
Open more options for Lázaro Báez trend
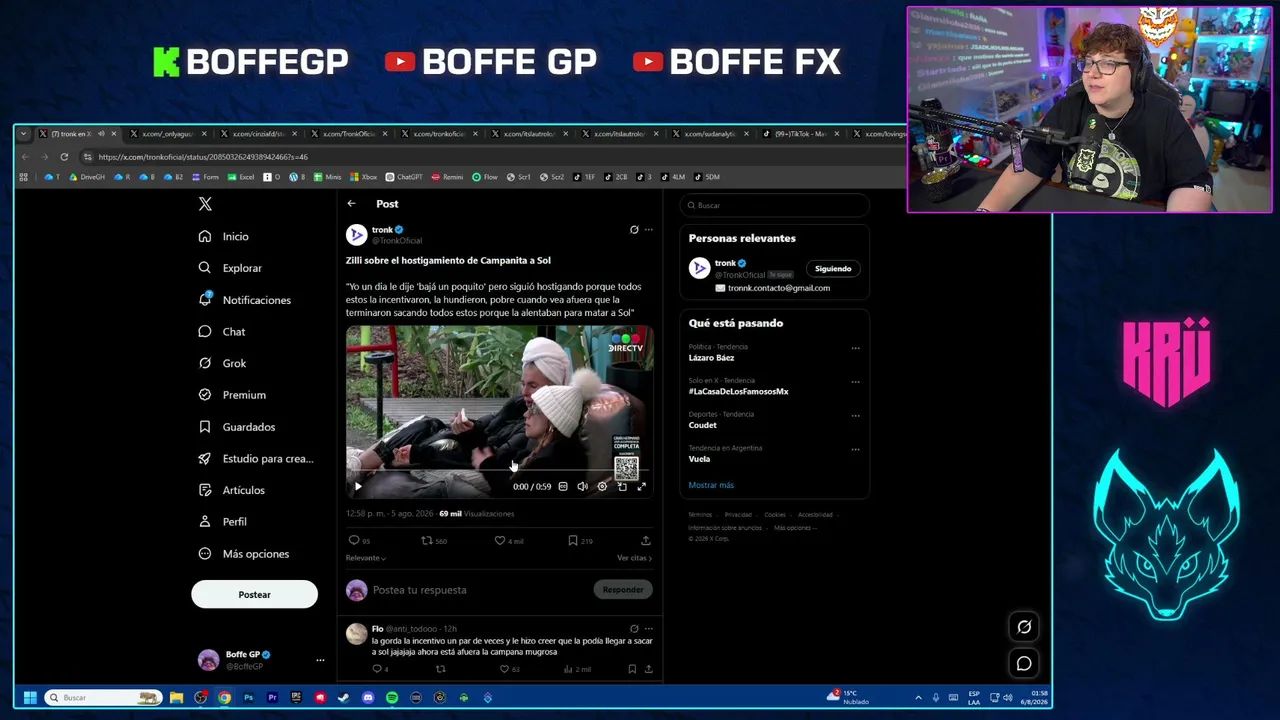click(x=855, y=348)
